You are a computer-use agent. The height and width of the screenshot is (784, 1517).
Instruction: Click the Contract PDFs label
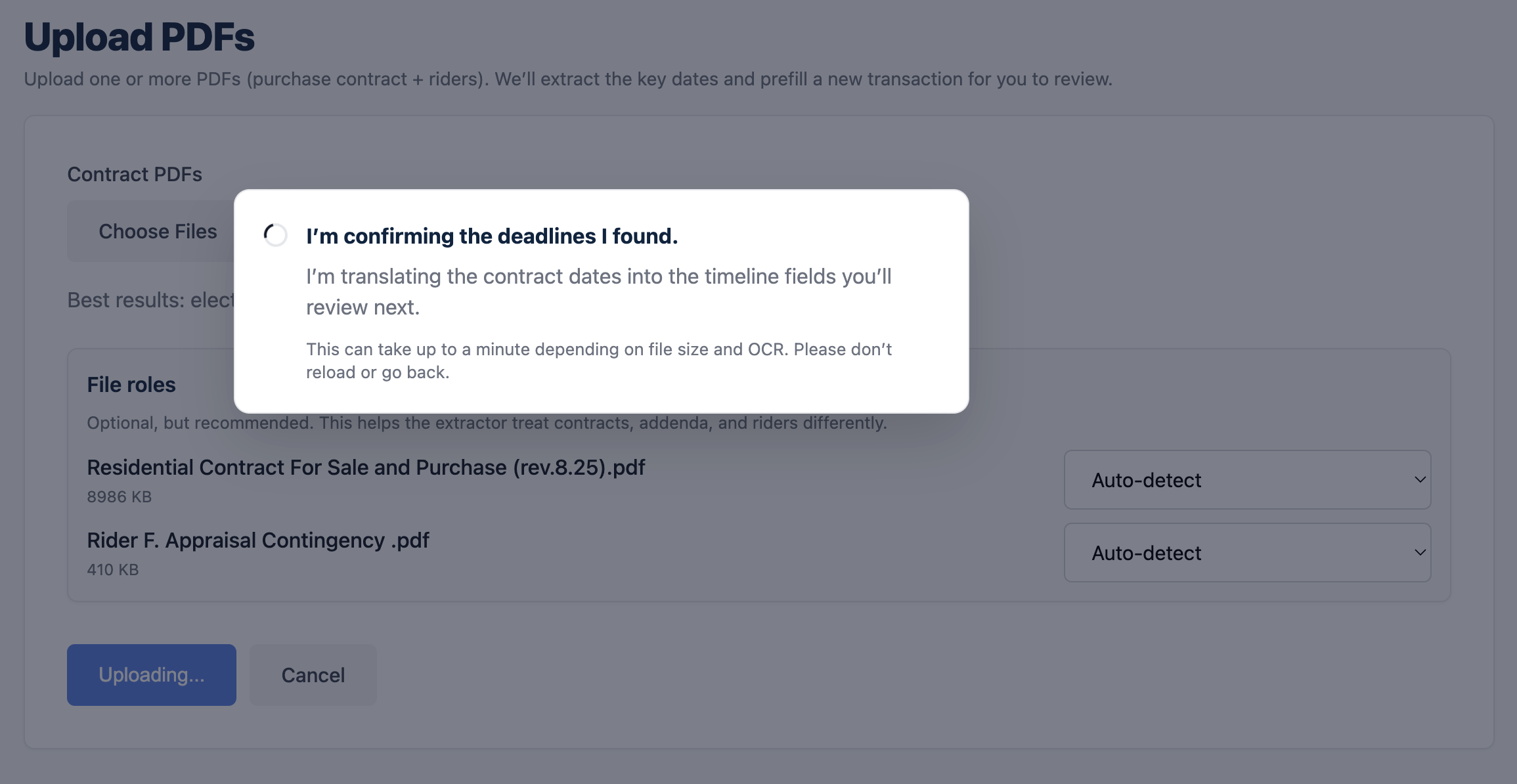[x=135, y=173]
